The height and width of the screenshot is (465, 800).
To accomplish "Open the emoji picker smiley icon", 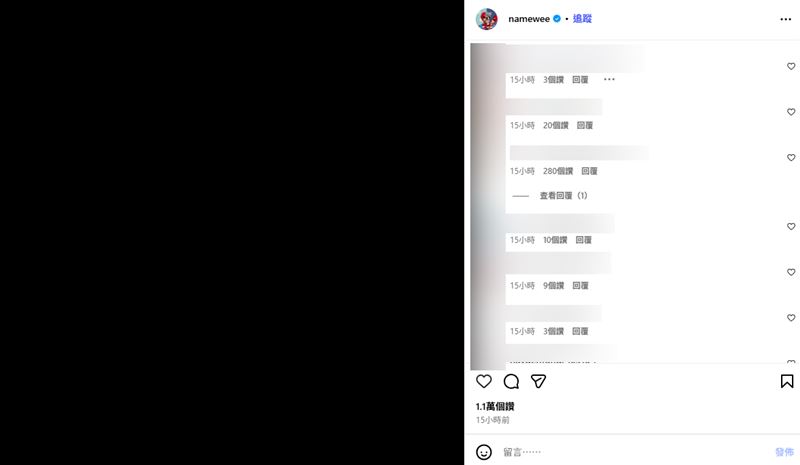I will (x=484, y=452).
